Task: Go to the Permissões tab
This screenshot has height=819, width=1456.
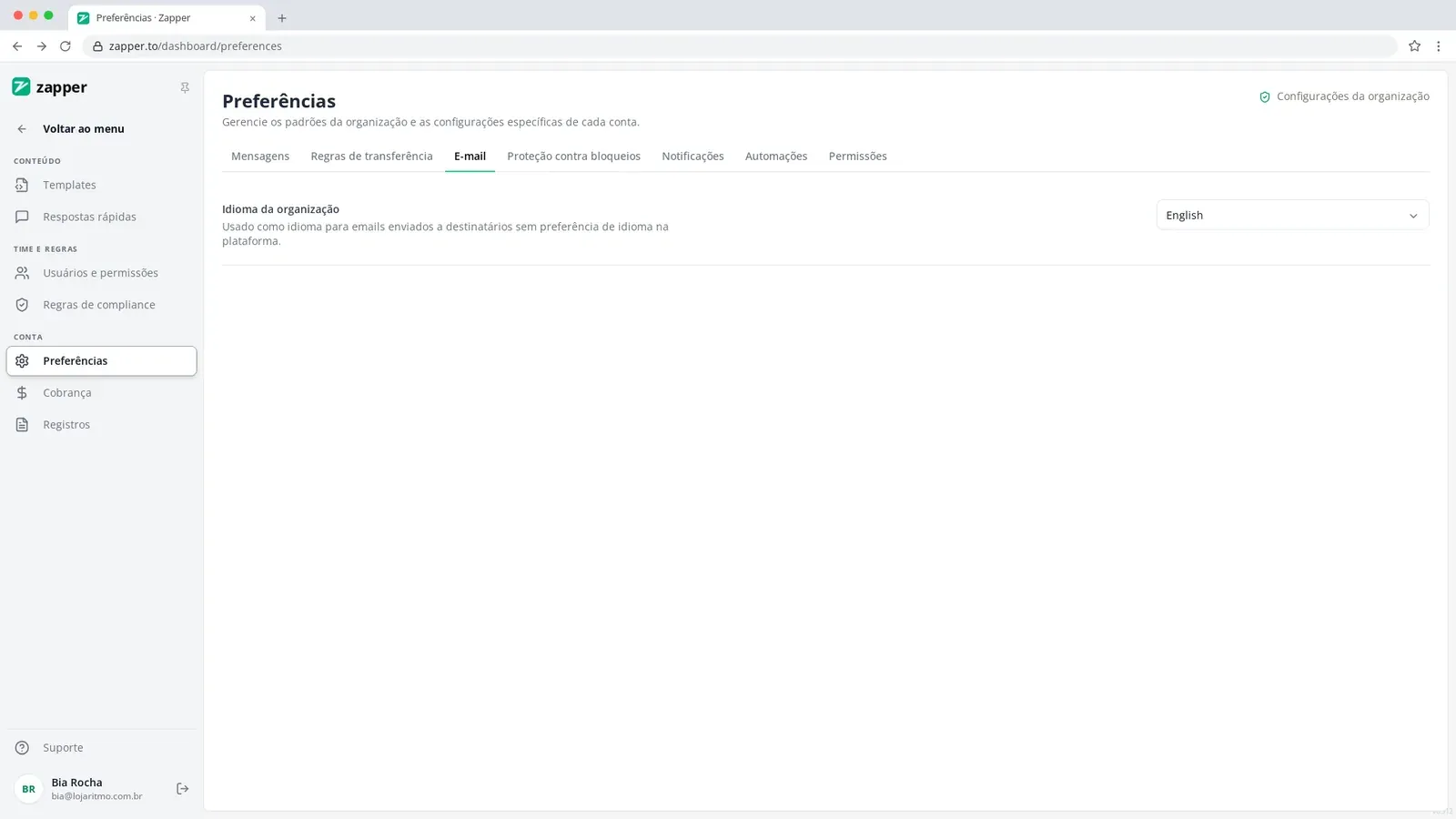Action: 857,157
